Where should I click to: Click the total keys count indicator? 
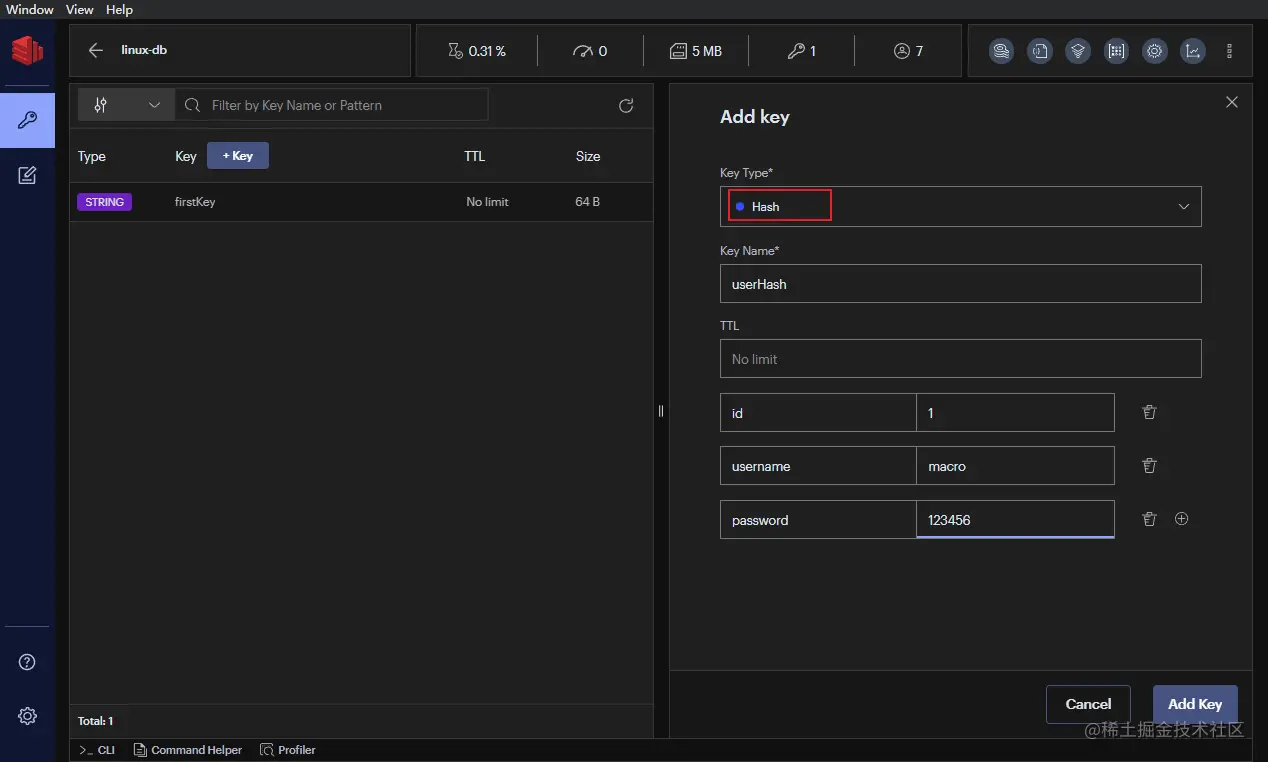(x=801, y=51)
